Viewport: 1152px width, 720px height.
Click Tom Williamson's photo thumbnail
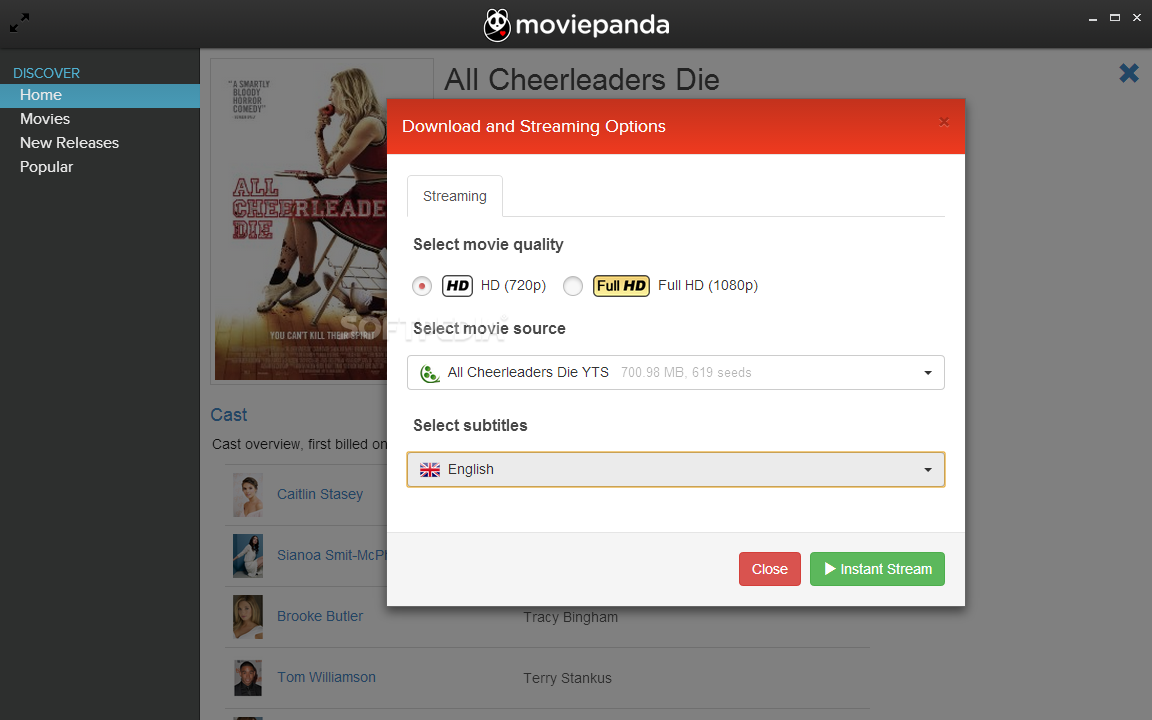click(x=248, y=678)
